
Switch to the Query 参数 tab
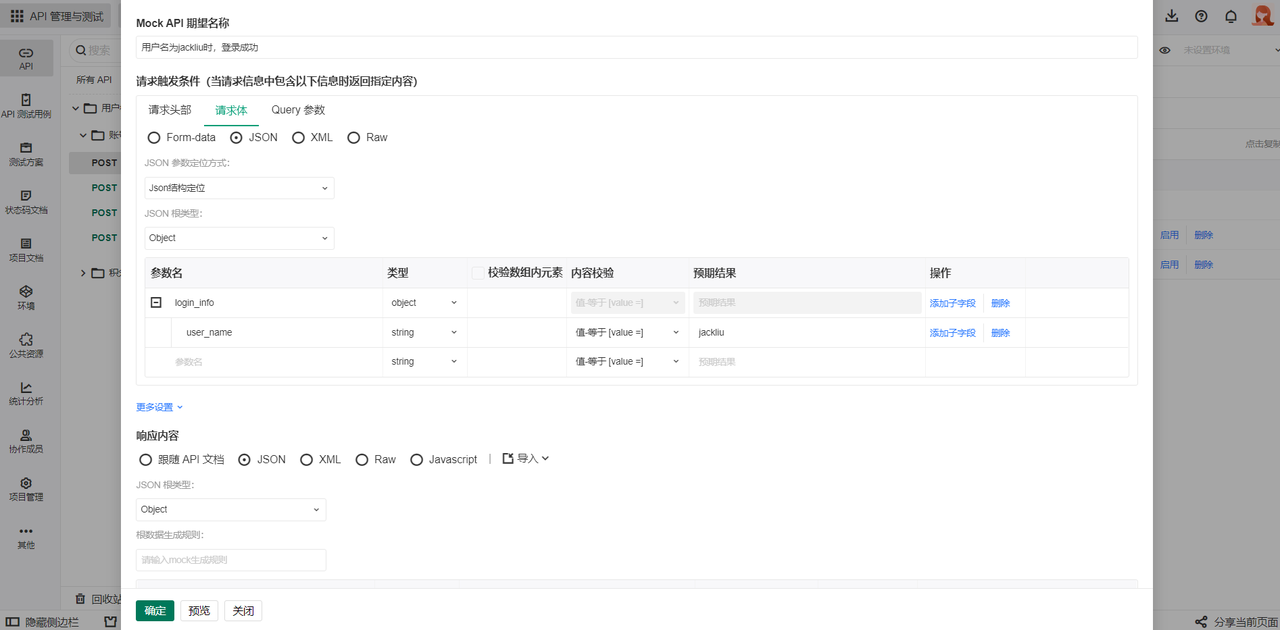point(298,110)
